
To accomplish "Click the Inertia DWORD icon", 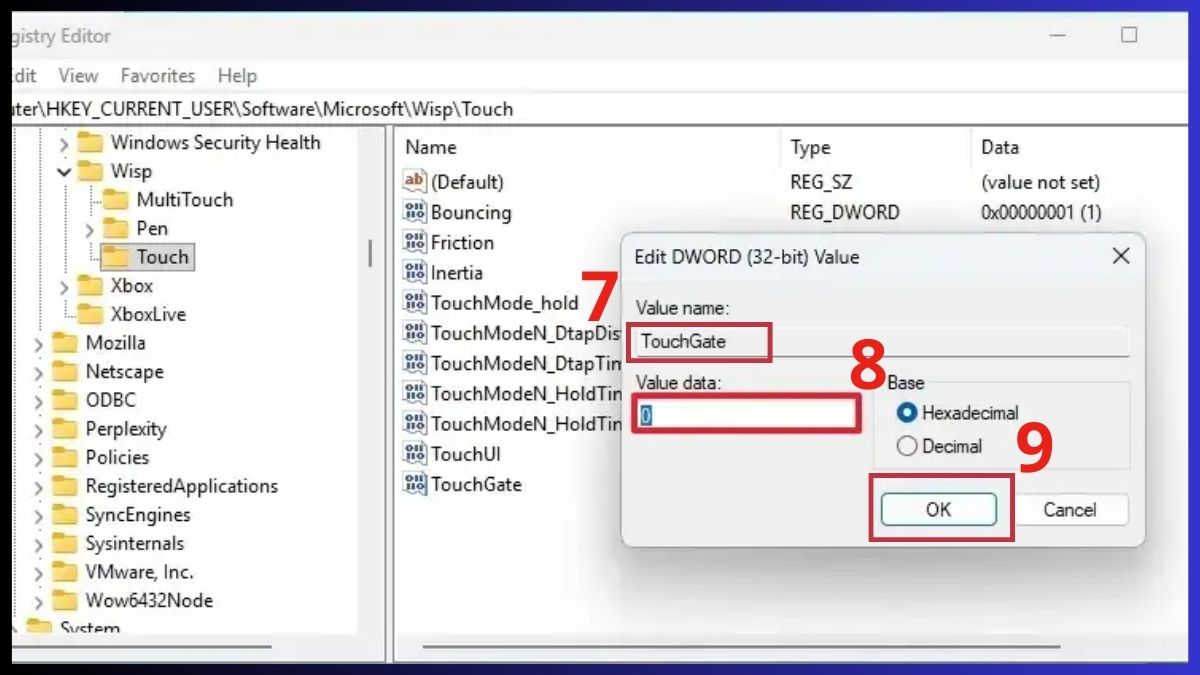I will [x=415, y=272].
